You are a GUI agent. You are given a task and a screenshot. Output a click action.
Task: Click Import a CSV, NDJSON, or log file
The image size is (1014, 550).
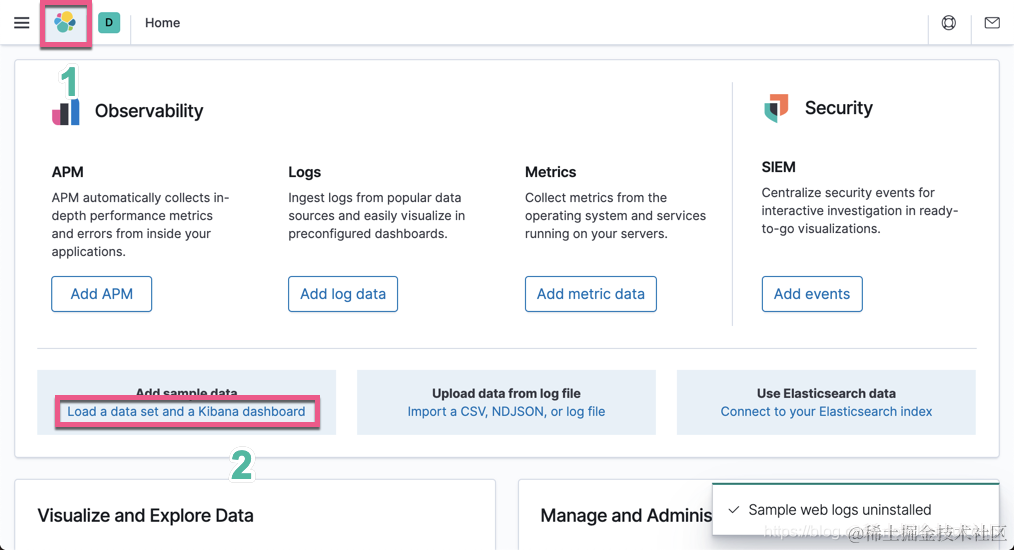(x=506, y=411)
